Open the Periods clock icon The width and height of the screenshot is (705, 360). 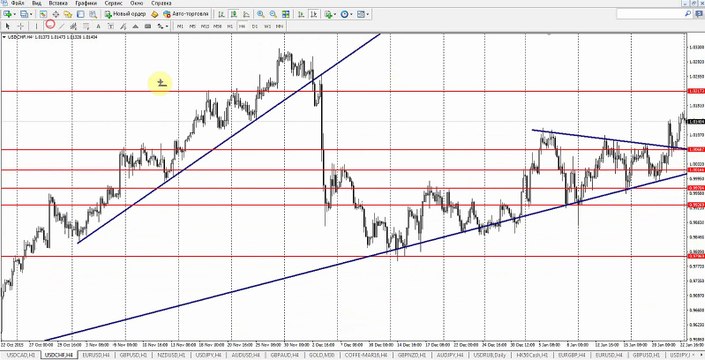pos(344,14)
